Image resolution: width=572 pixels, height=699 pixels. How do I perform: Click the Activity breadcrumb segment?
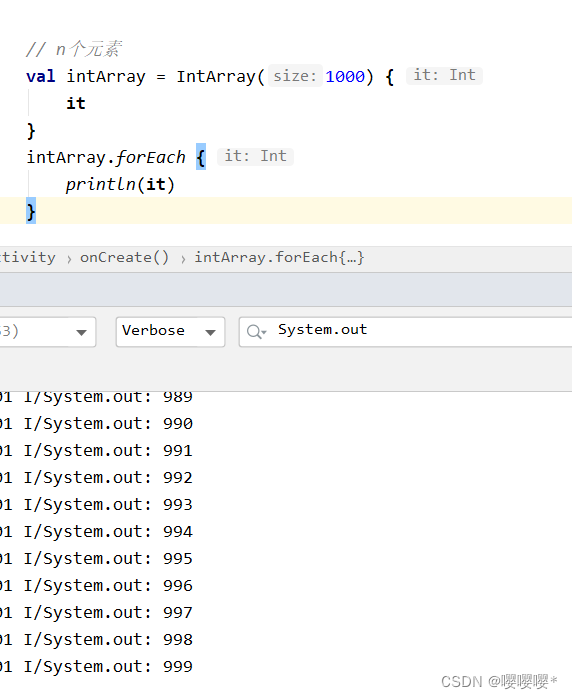point(28,258)
